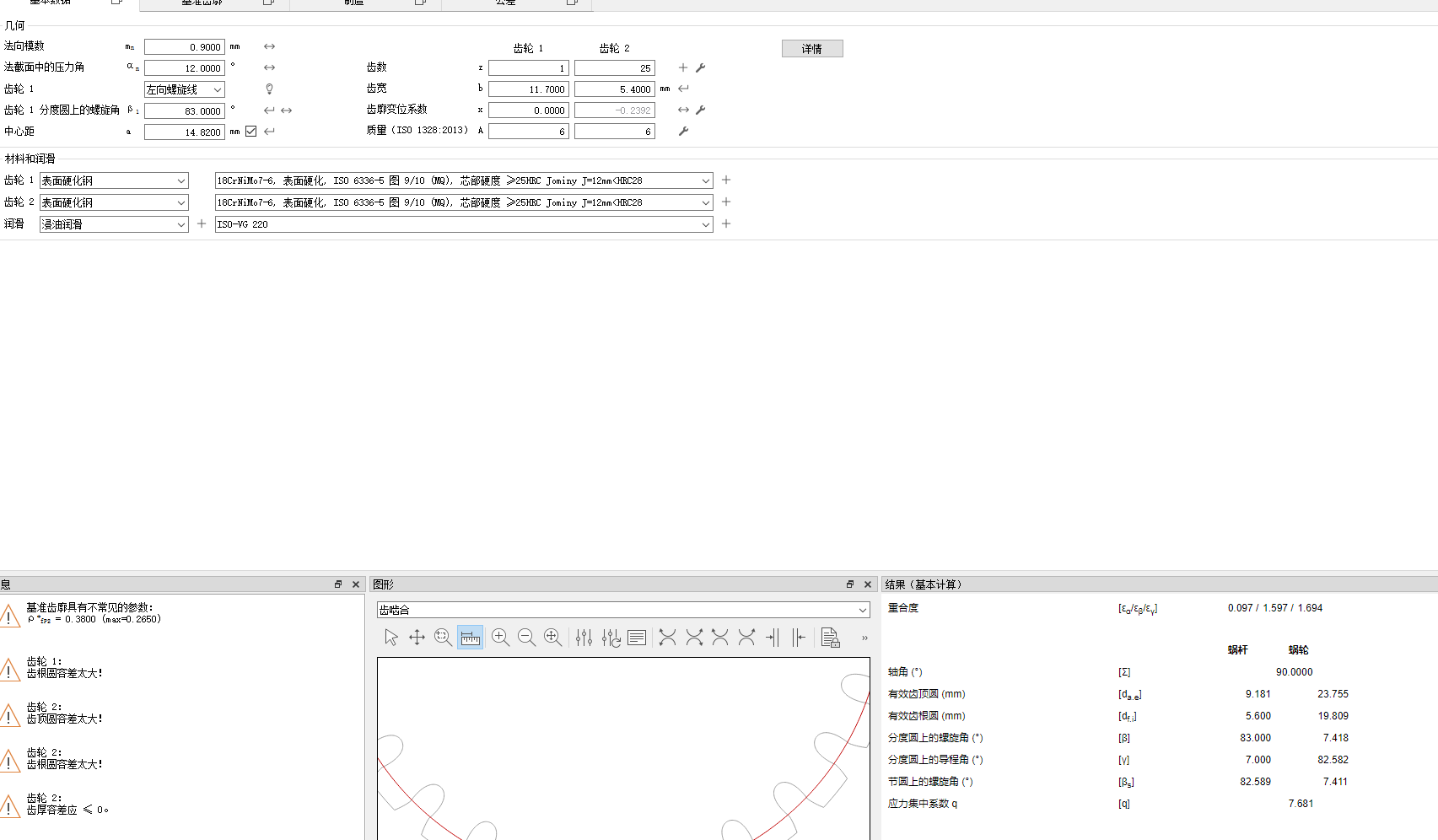The image size is (1438, 840).
Task: Open the ISO-VG 220 lubricant dropdown
Action: tap(463, 224)
